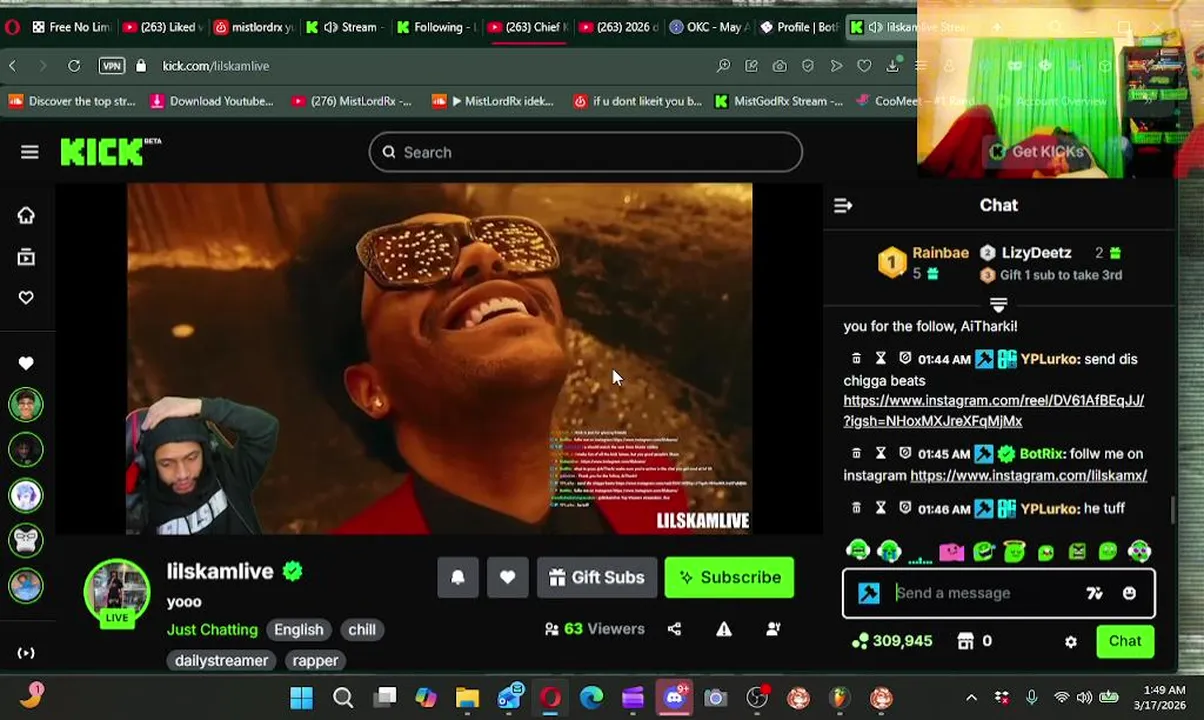Follow lilskamlive with the heart button

[x=508, y=577]
